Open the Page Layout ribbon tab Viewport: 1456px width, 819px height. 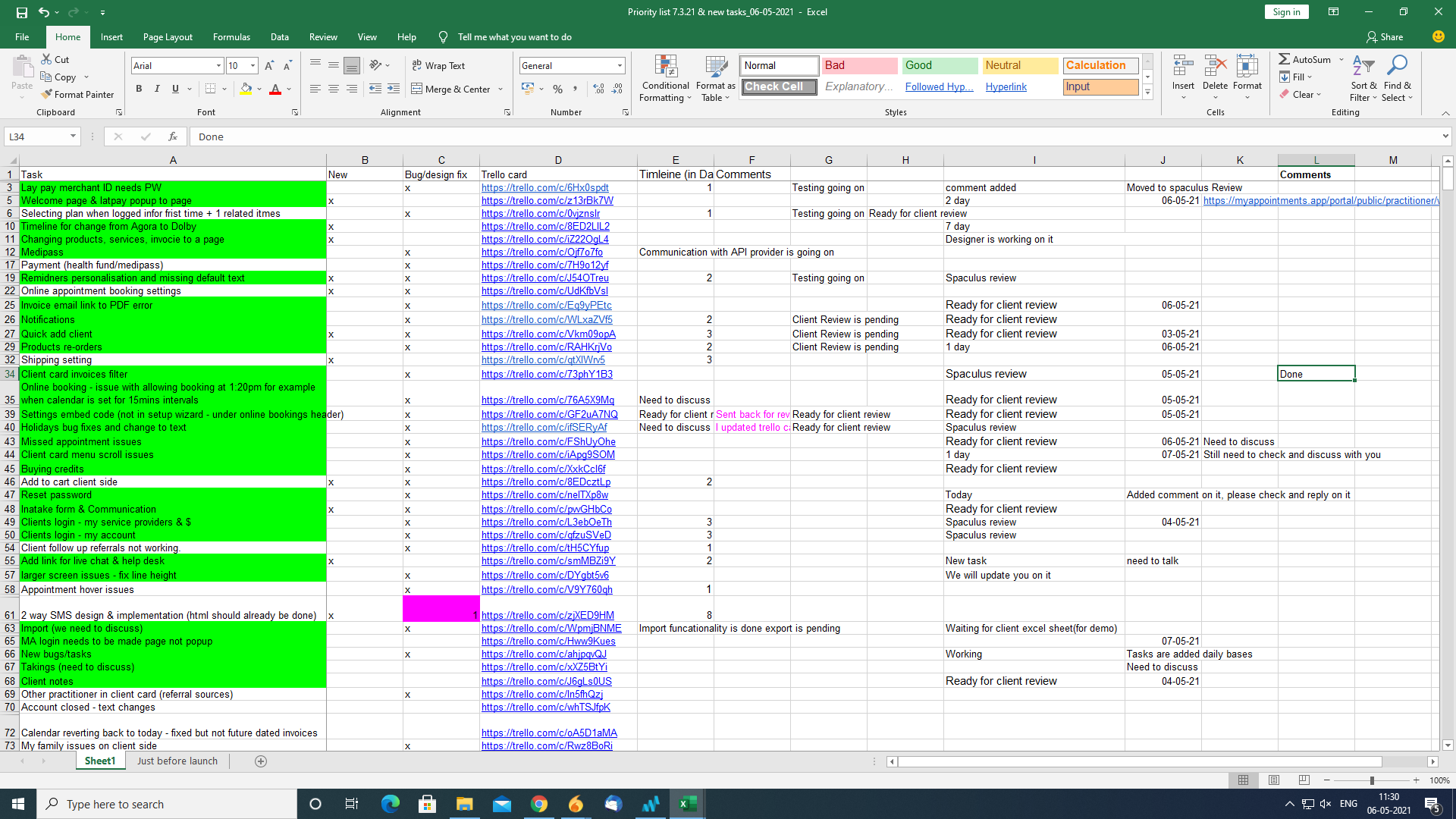tap(168, 36)
